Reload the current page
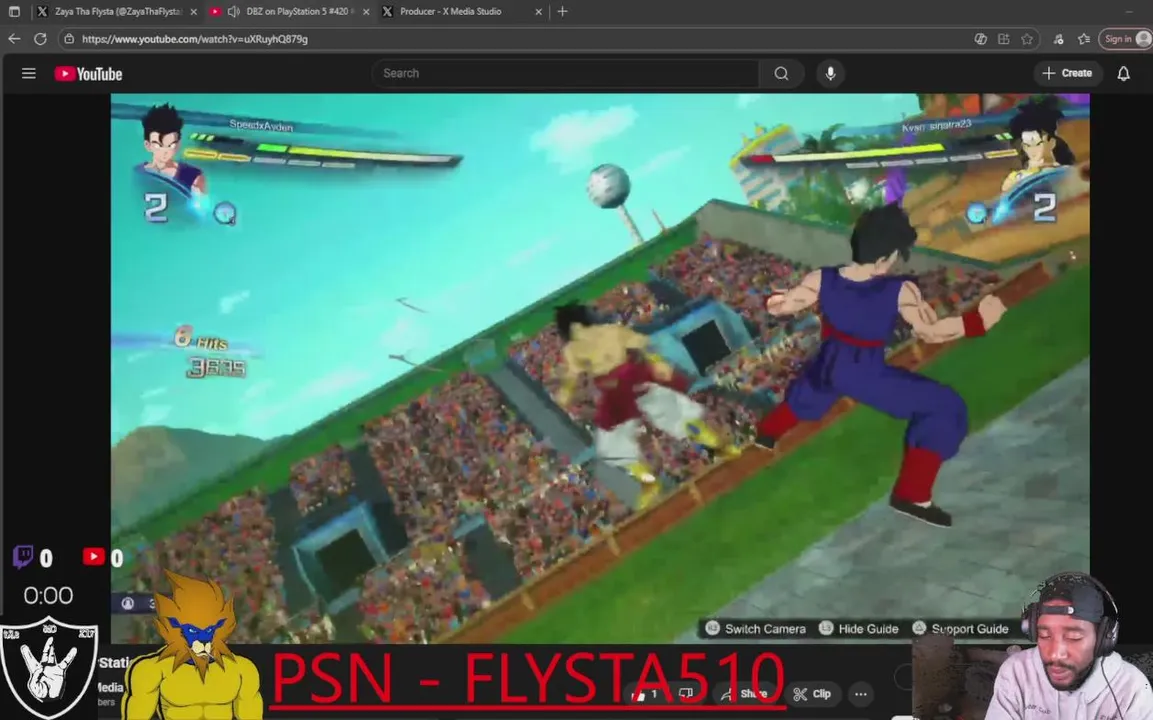The height and width of the screenshot is (720, 1153). [x=40, y=39]
